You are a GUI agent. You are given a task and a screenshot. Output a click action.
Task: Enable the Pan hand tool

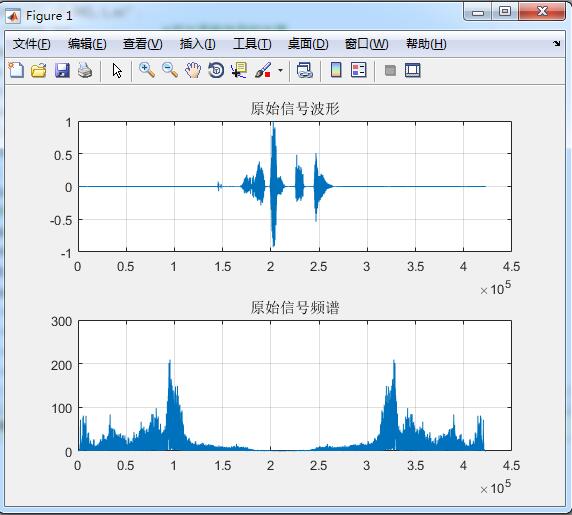pyautogui.click(x=193, y=70)
